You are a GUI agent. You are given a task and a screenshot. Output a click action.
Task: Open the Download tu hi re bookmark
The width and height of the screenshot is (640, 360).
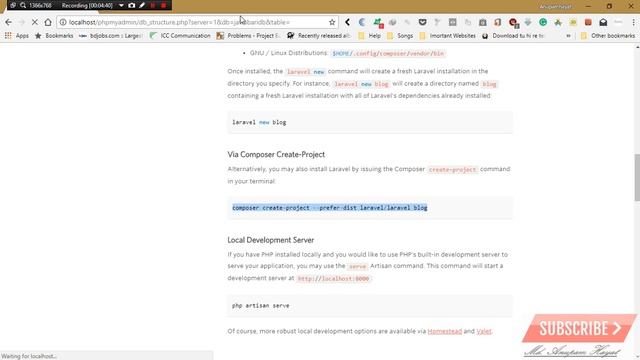(x=513, y=36)
